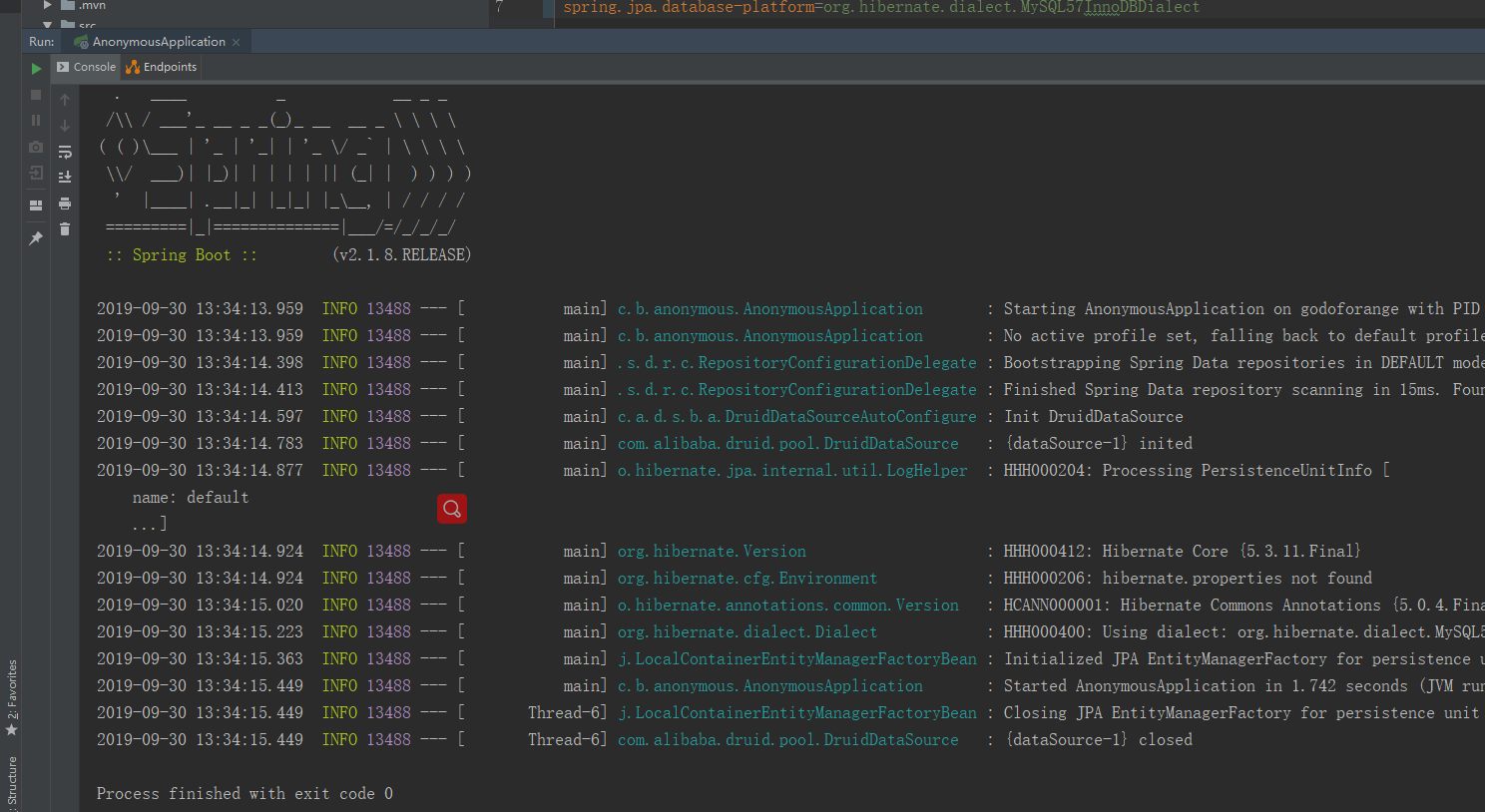The height and width of the screenshot is (812, 1485).
Task: Toggle Soft-Wrap in the console
Action: point(65,152)
